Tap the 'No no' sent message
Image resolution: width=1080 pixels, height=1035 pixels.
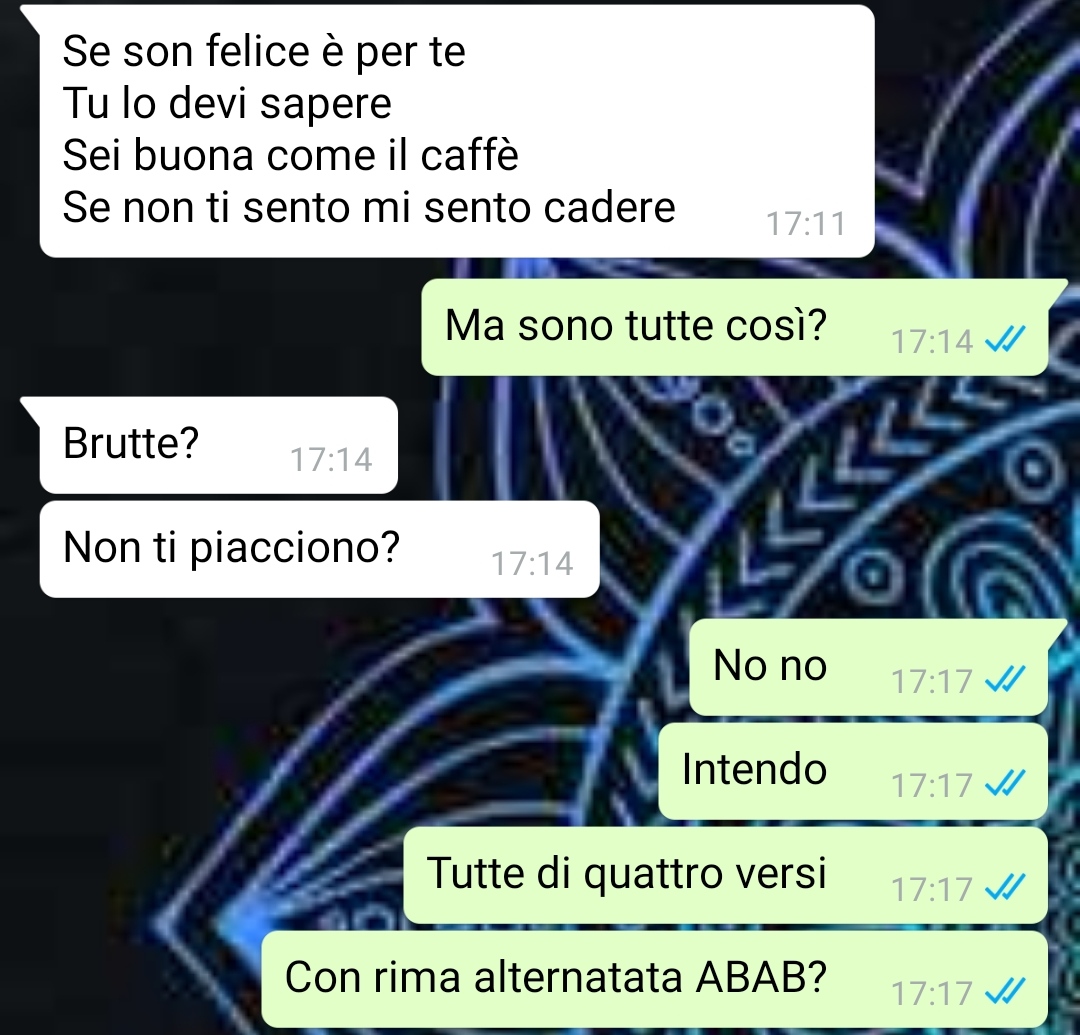click(x=869, y=667)
